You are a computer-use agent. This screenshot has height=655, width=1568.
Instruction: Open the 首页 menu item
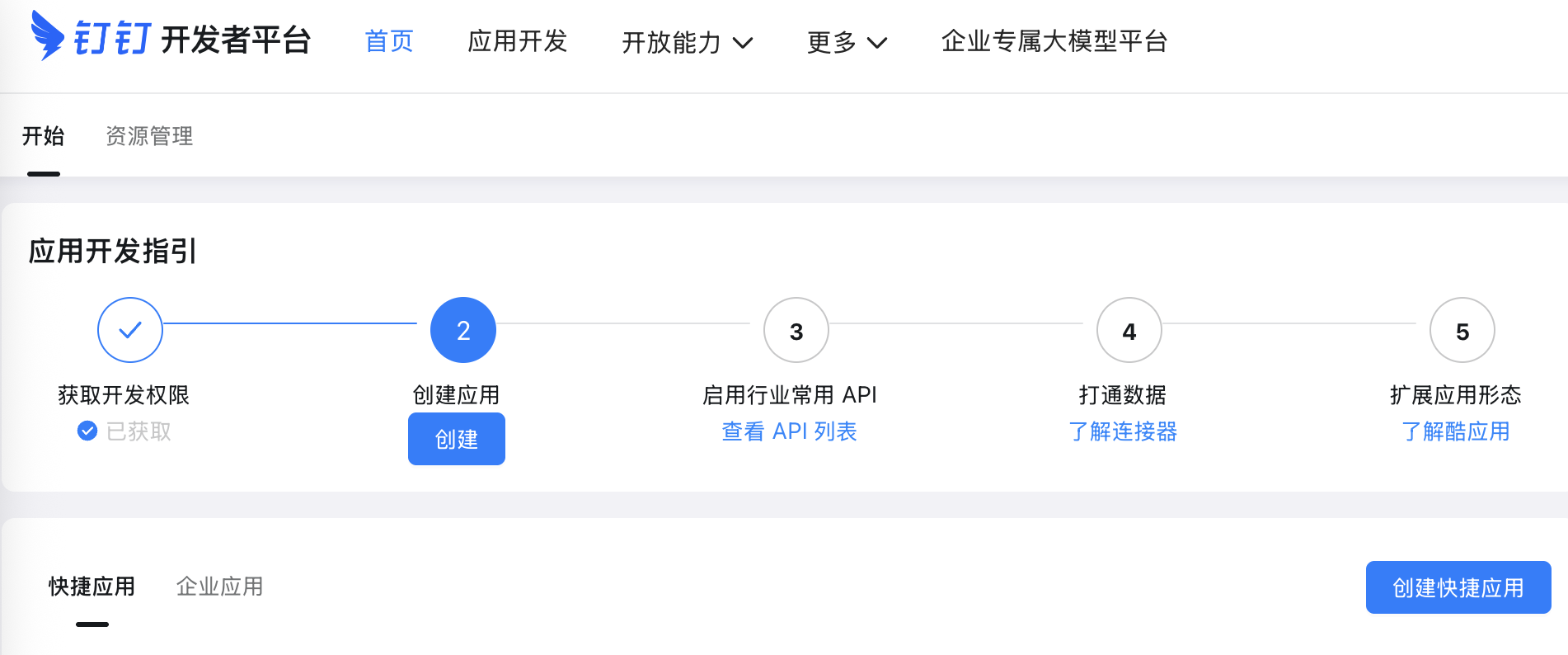point(388,42)
